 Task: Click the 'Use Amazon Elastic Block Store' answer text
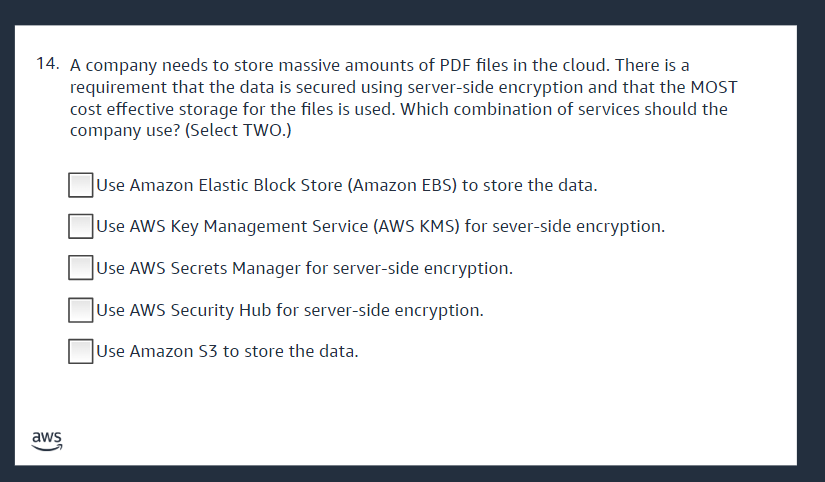click(x=347, y=185)
